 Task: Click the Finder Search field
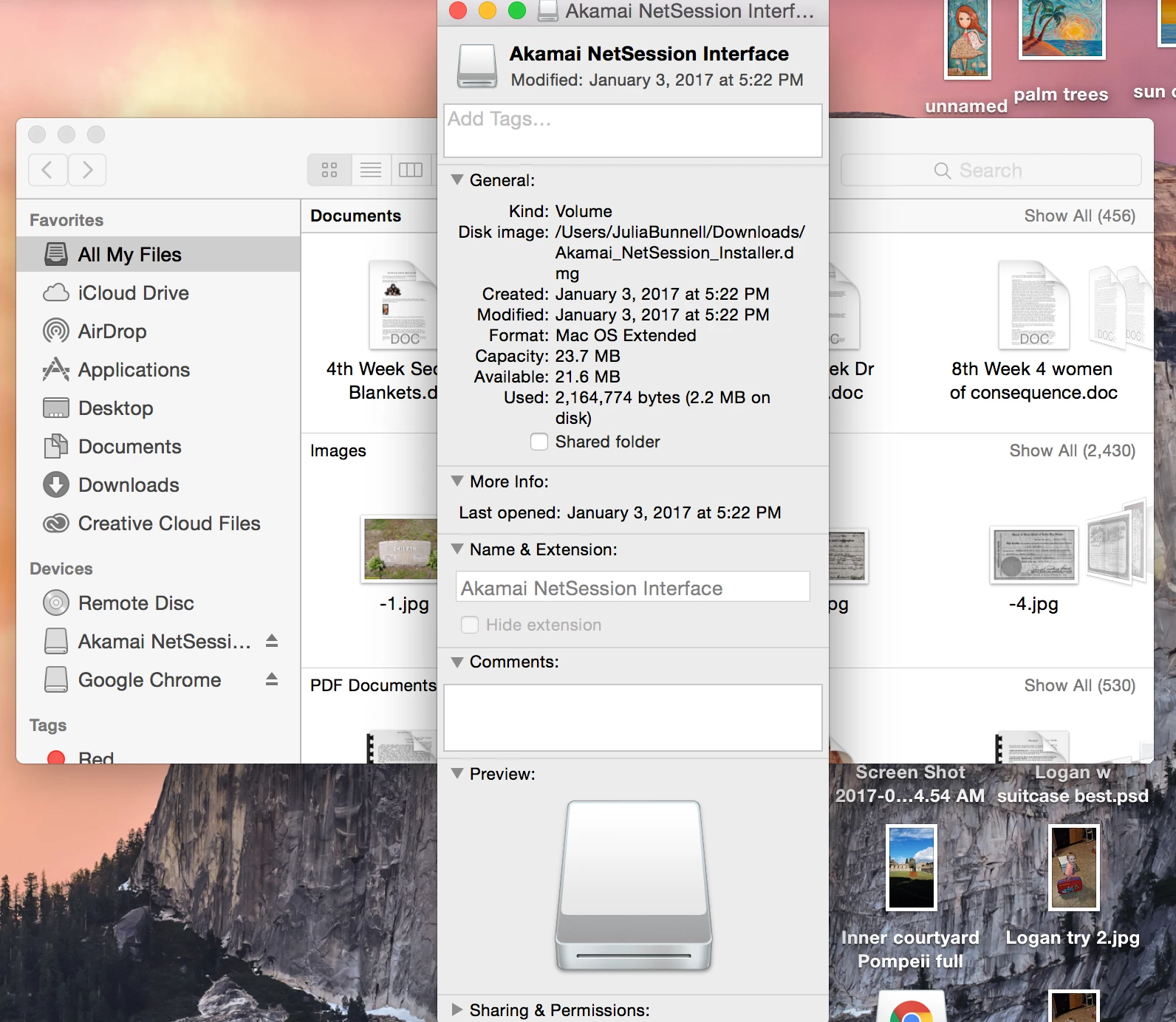coord(991,171)
